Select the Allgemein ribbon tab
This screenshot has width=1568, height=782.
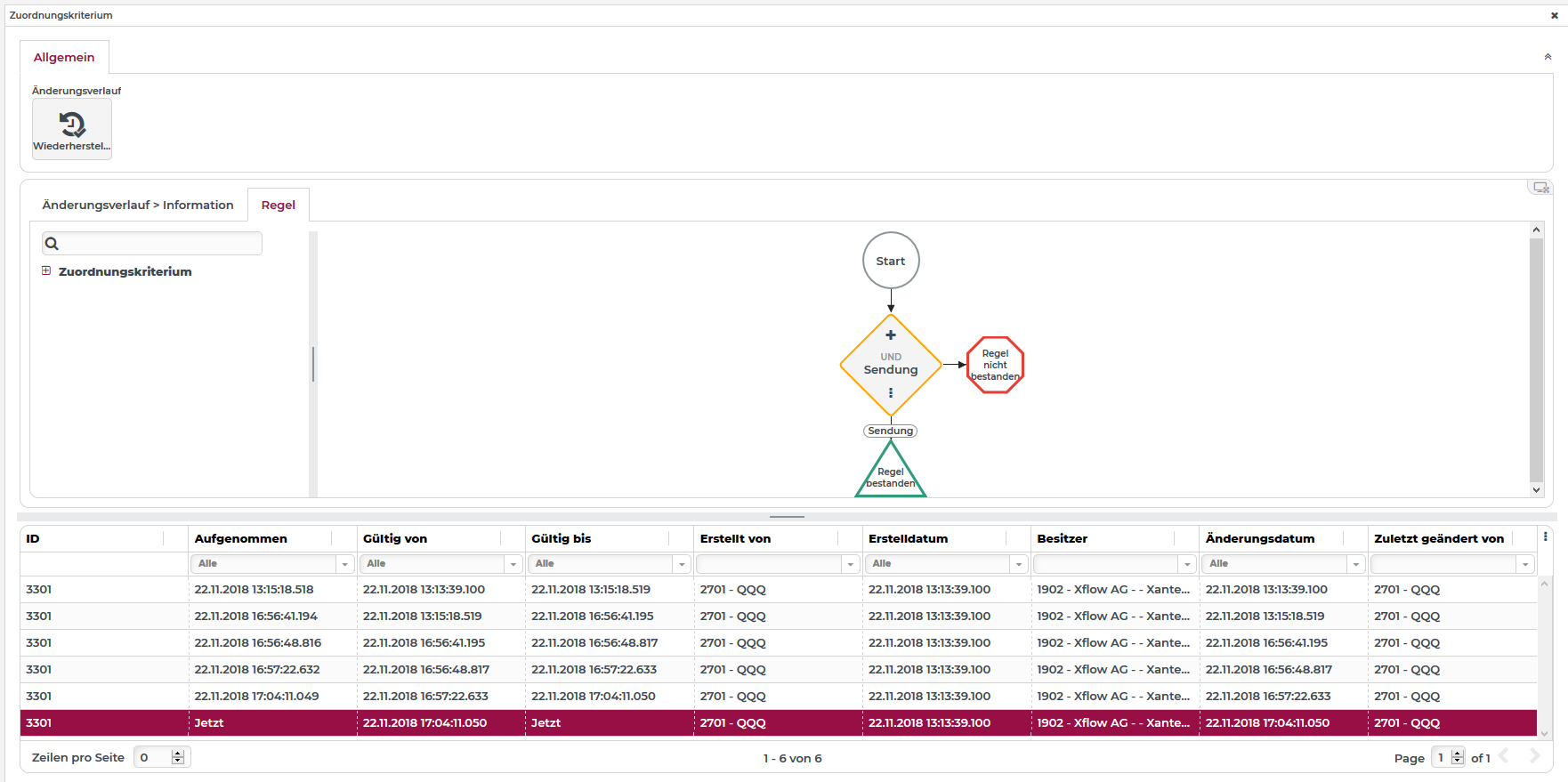point(64,58)
